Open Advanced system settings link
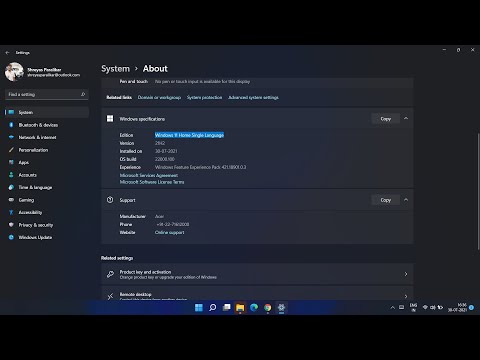Image resolution: width=480 pixels, height=360 pixels. click(x=253, y=97)
